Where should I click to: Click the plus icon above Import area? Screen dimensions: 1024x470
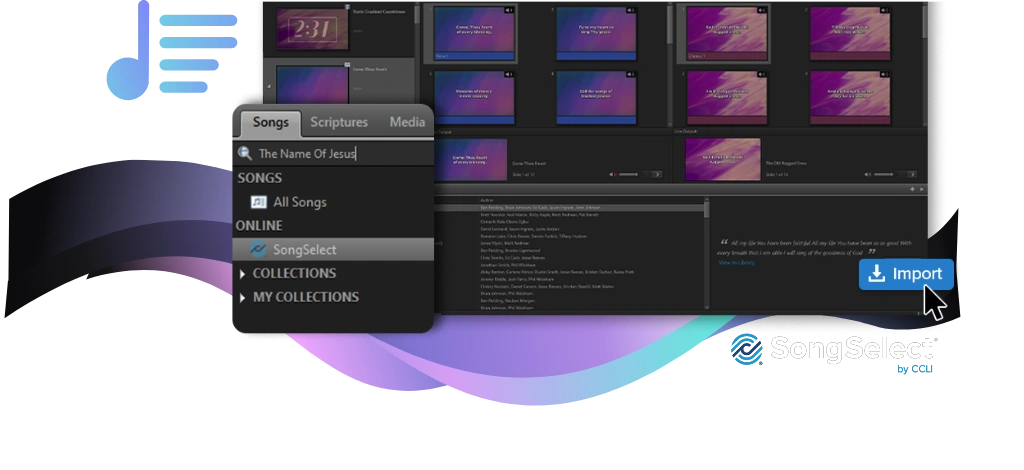pos(912,189)
